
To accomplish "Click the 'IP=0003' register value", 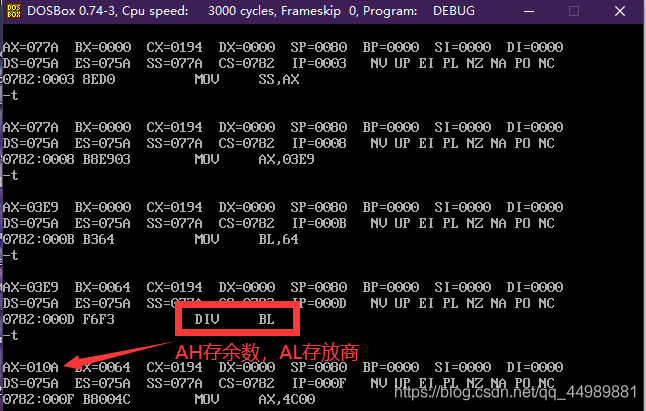I will click(319, 63).
